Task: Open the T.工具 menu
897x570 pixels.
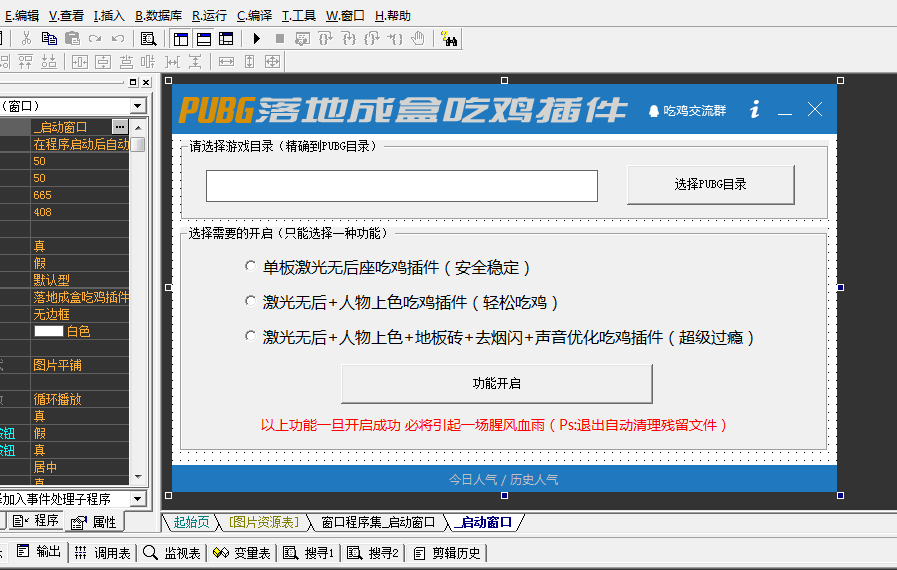Action: click(x=299, y=16)
